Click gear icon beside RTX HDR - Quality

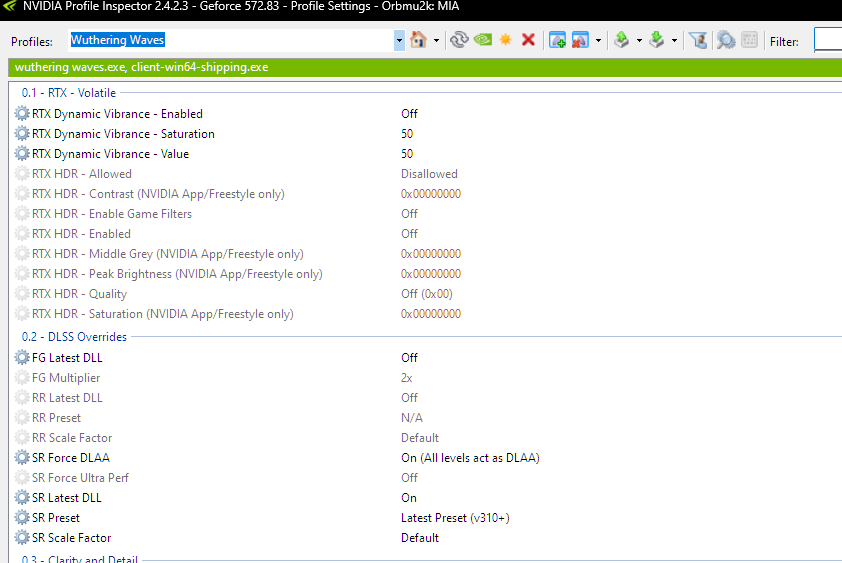pyautogui.click(x=22, y=293)
